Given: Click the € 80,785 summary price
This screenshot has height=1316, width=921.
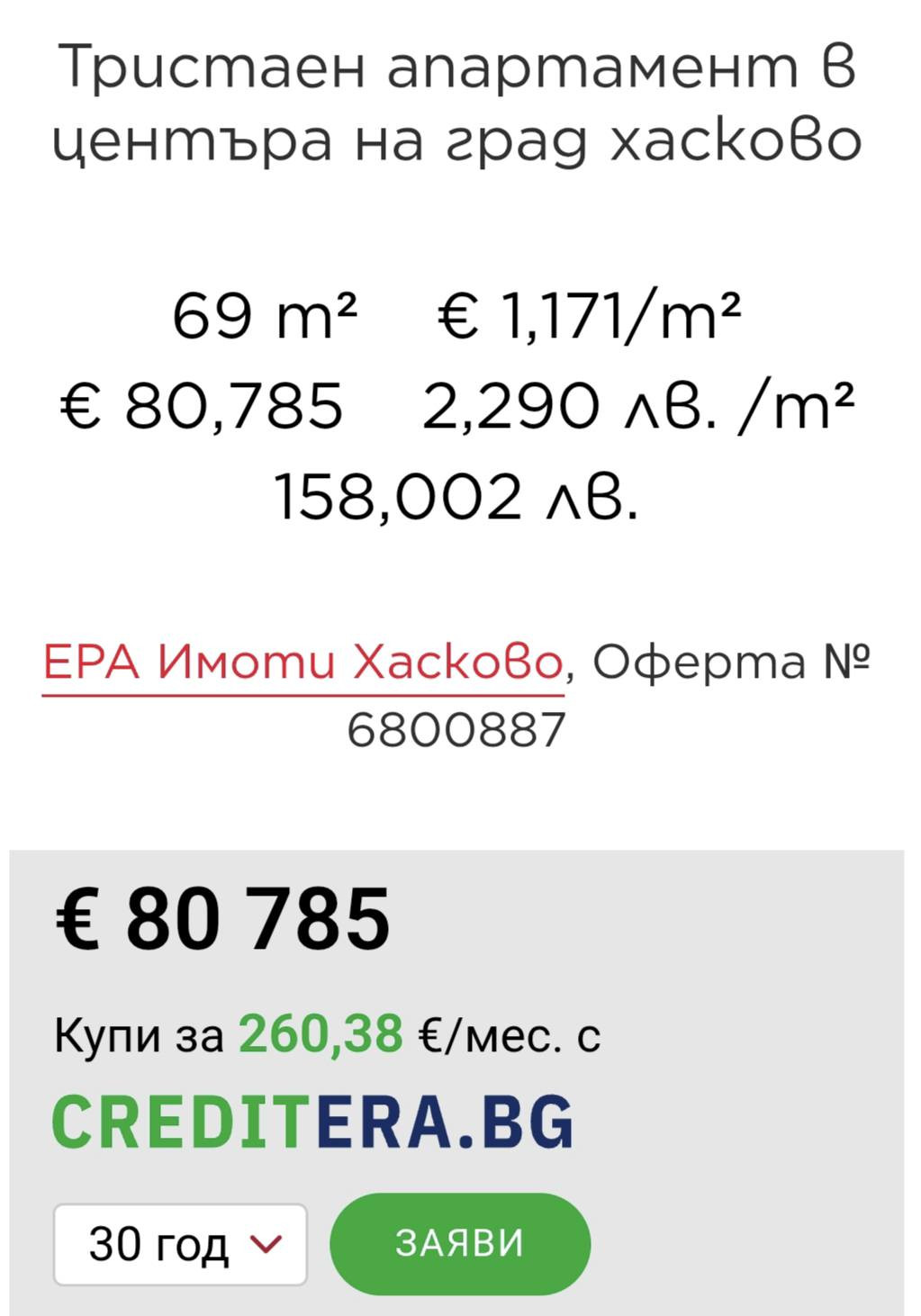Looking at the screenshot, I should [202, 405].
